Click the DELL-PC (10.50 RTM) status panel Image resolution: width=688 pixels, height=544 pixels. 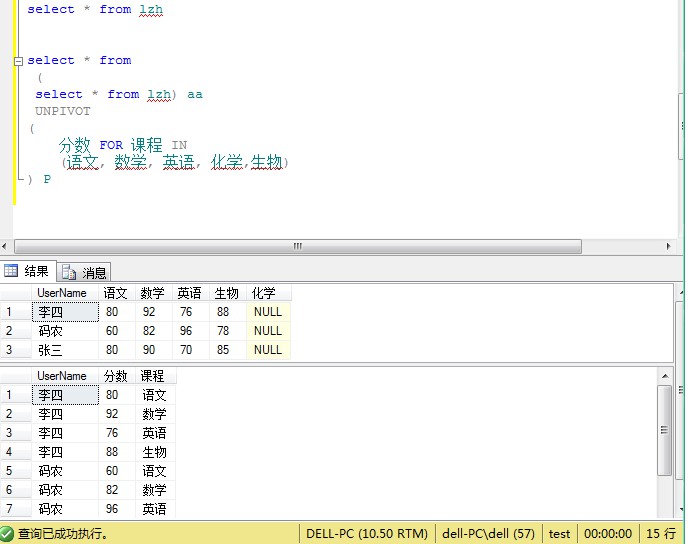point(366,534)
